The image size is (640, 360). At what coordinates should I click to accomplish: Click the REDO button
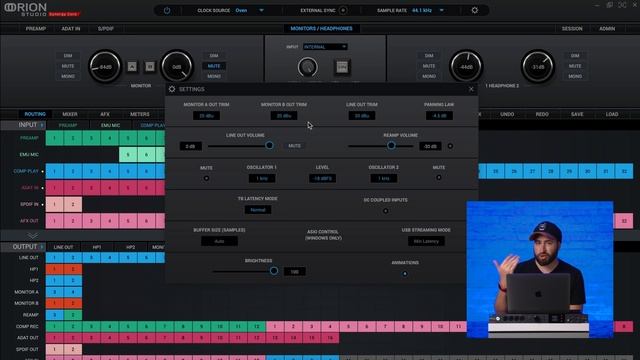[542, 114]
